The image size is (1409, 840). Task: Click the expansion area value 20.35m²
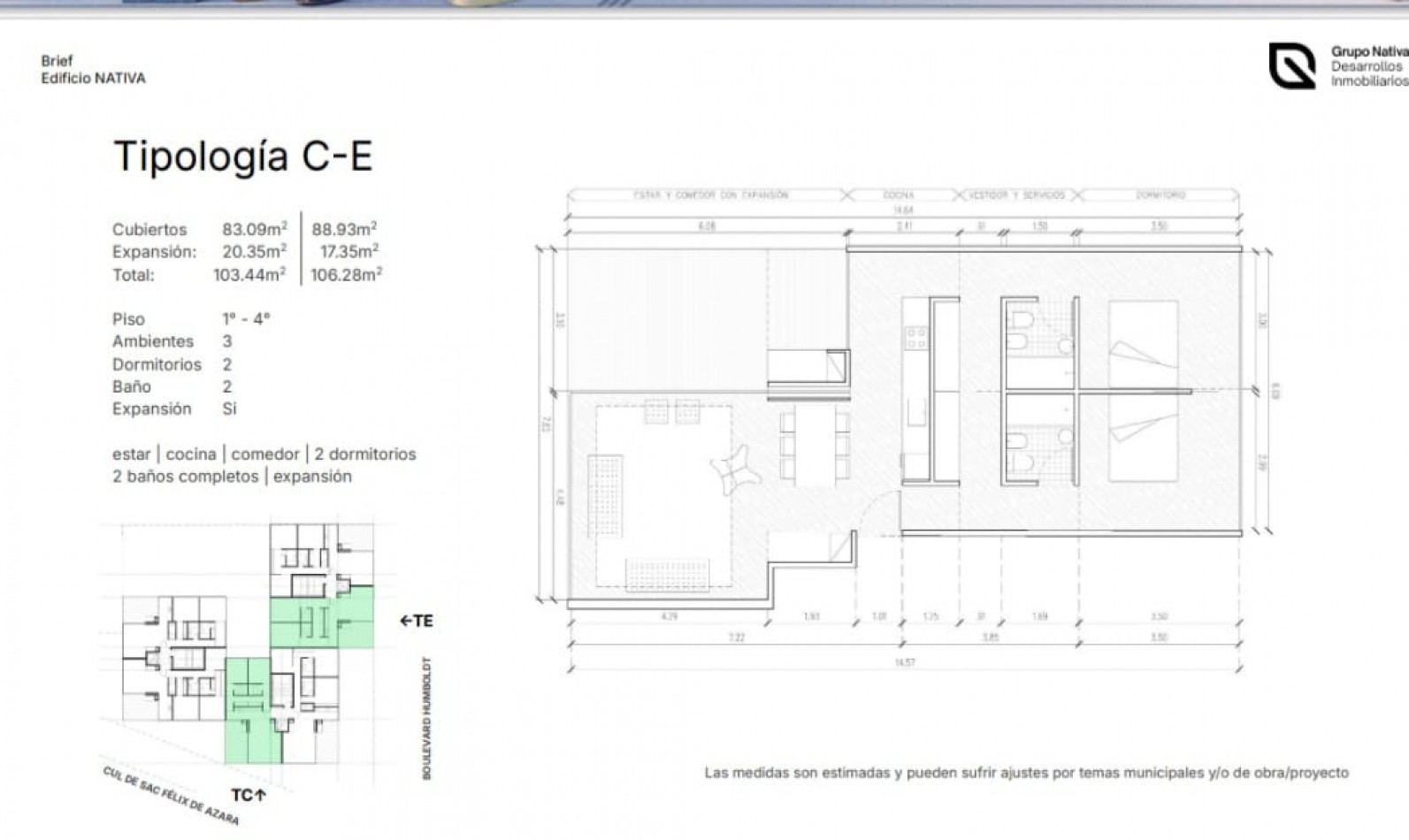[x=254, y=251]
